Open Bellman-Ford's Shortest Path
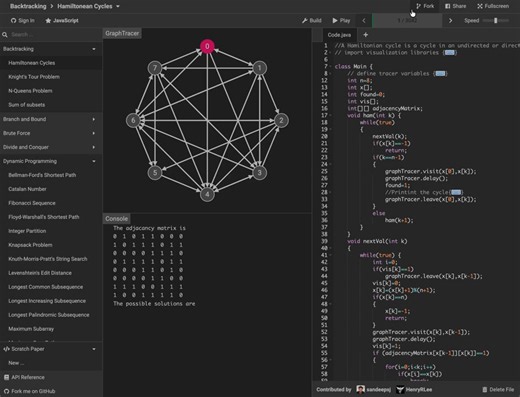 point(51,175)
